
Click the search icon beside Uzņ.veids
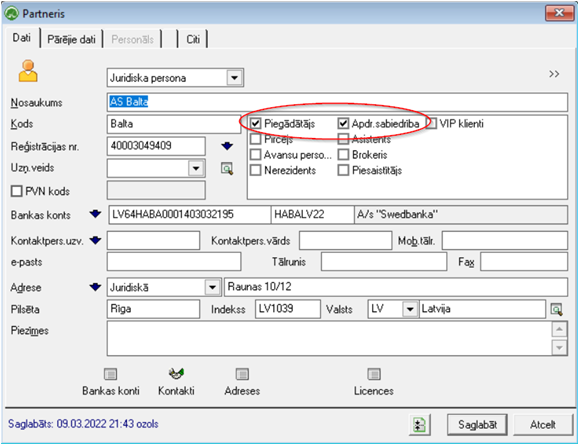pyautogui.click(x=227, y=169)
